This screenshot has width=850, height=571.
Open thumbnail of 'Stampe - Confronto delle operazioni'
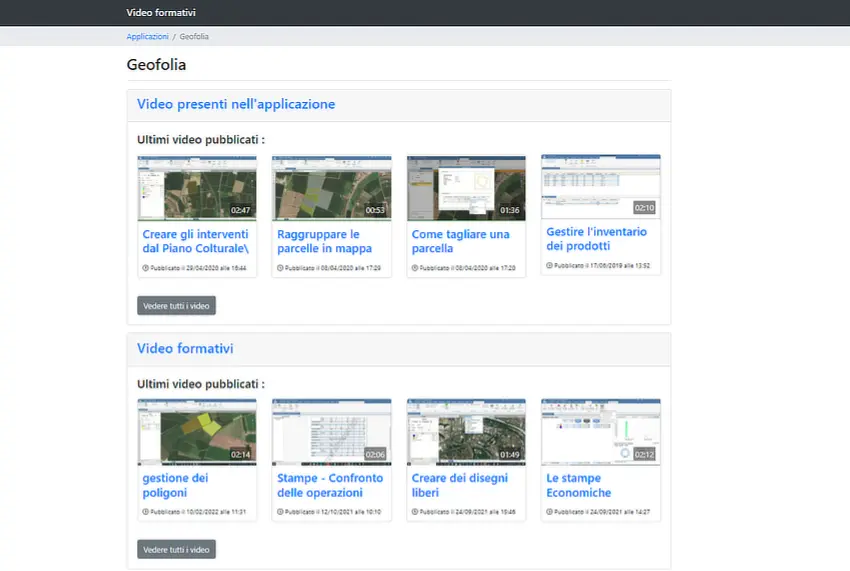click(331, 432)
